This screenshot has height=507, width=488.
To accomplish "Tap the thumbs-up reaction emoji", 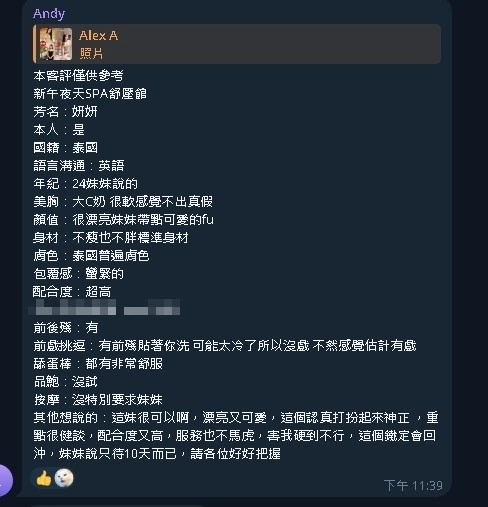I will 44,479.
